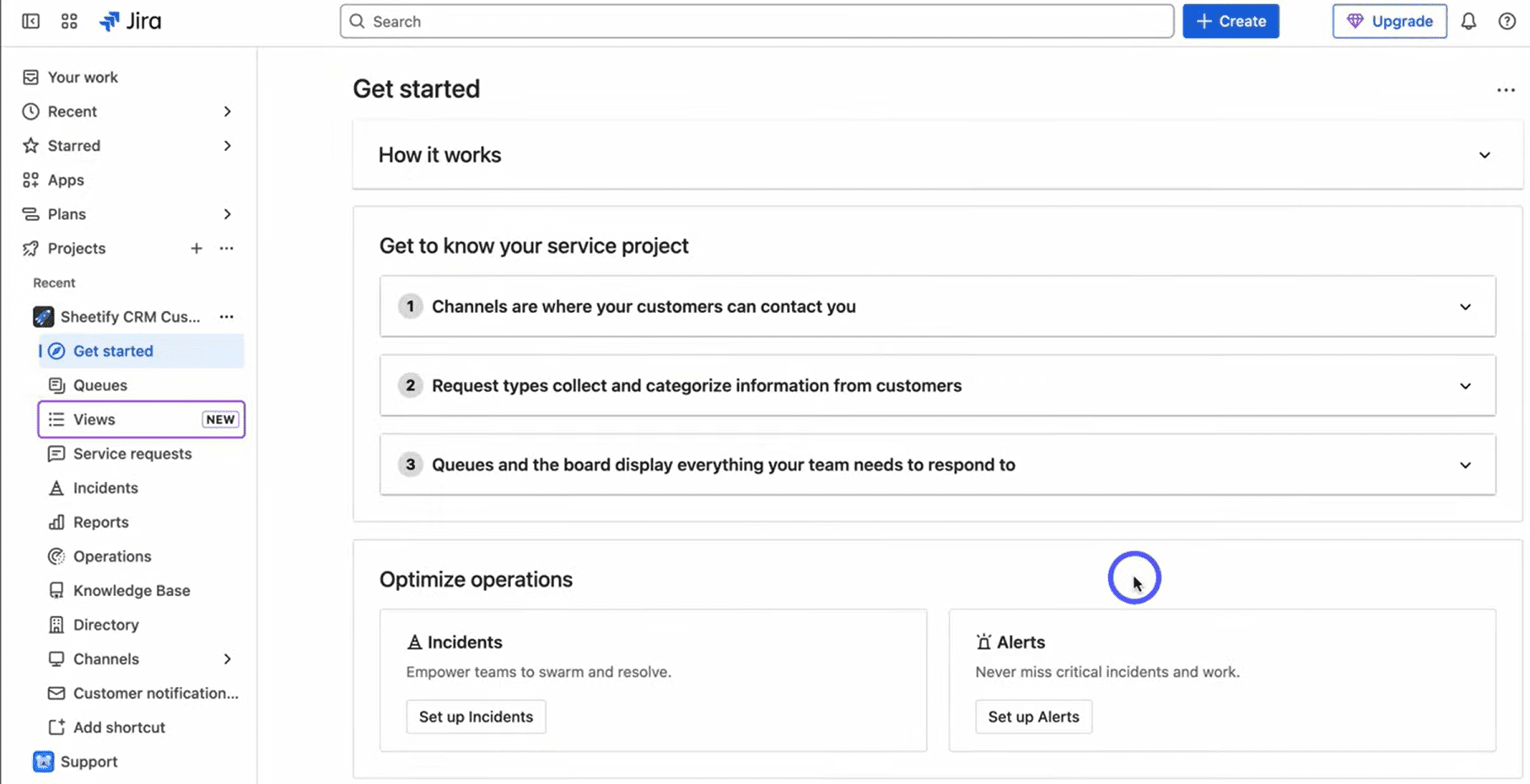The image size is (1530, 784).
Task: Expand the How it works section
Action: 1484,155
